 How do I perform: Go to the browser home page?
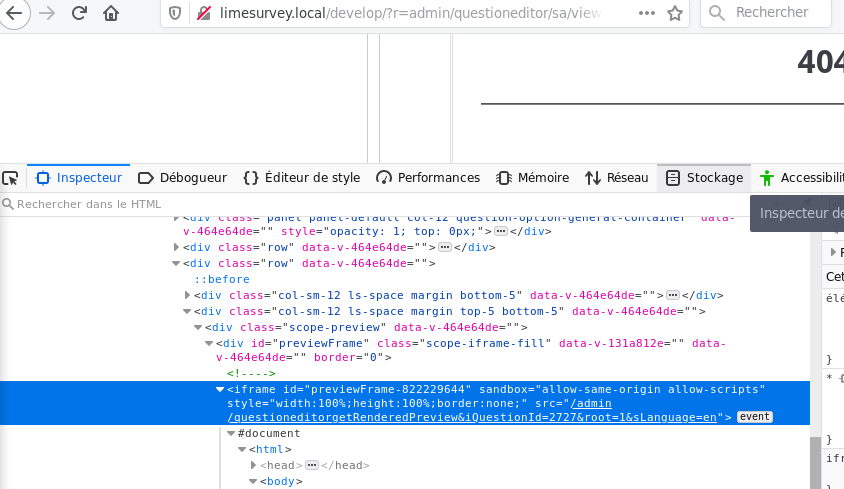(x=110, y=13)
